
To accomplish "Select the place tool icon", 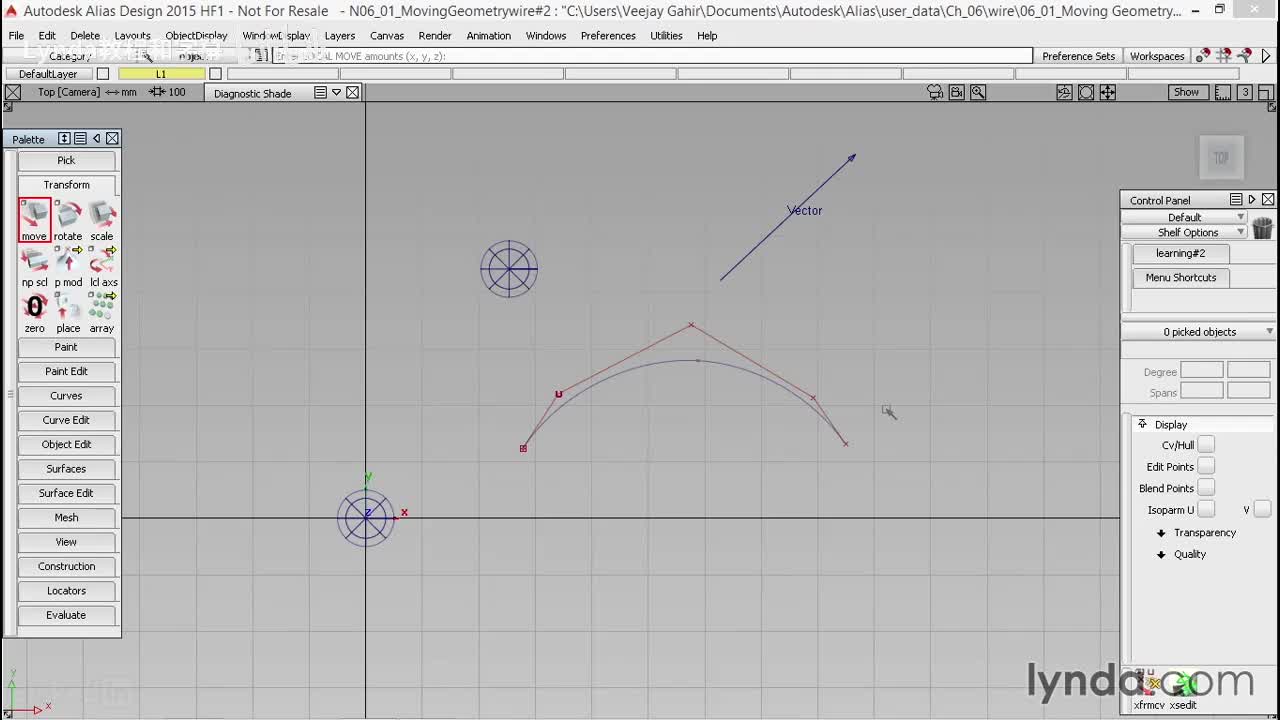I will (x=68, y=312).
